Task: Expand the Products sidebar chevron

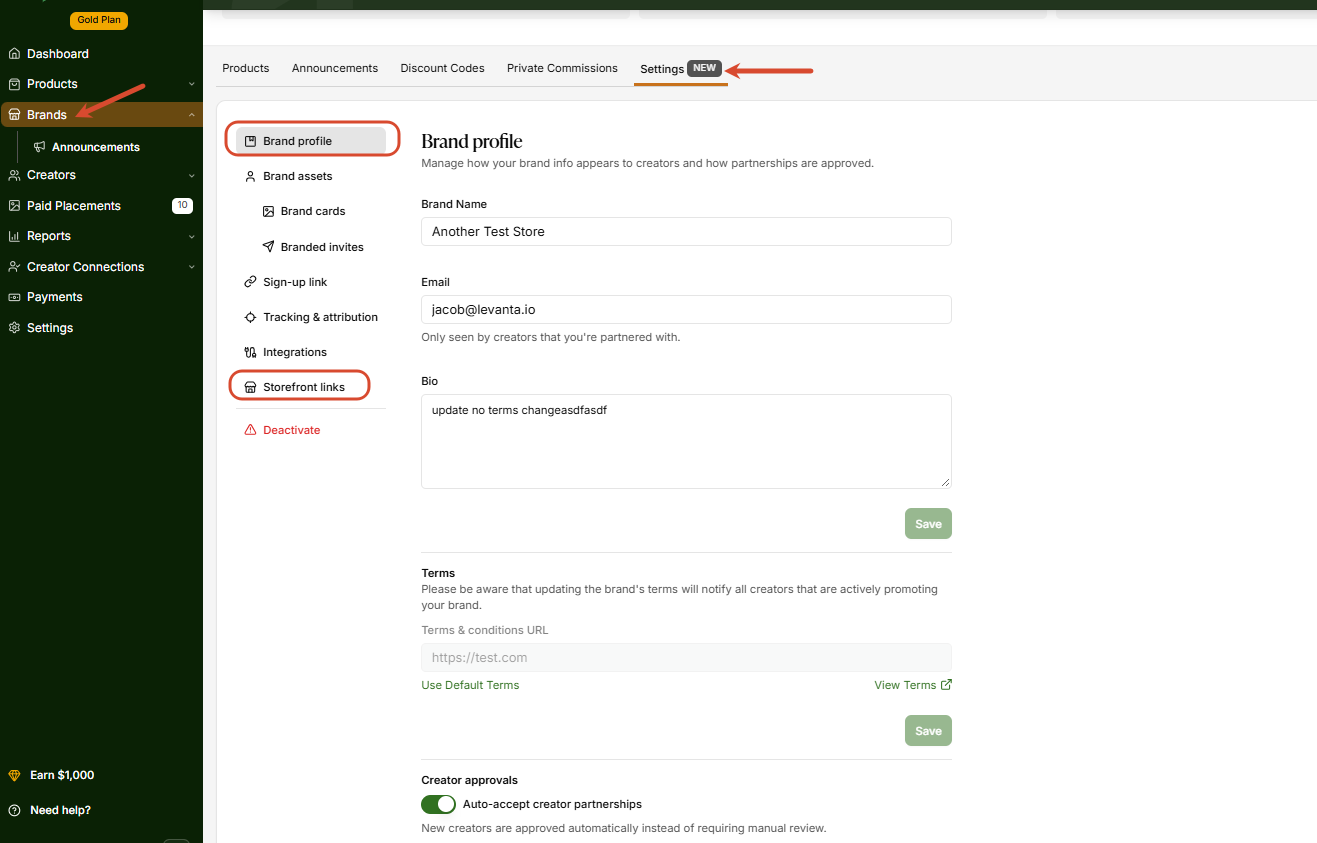Action: [191, 84]
